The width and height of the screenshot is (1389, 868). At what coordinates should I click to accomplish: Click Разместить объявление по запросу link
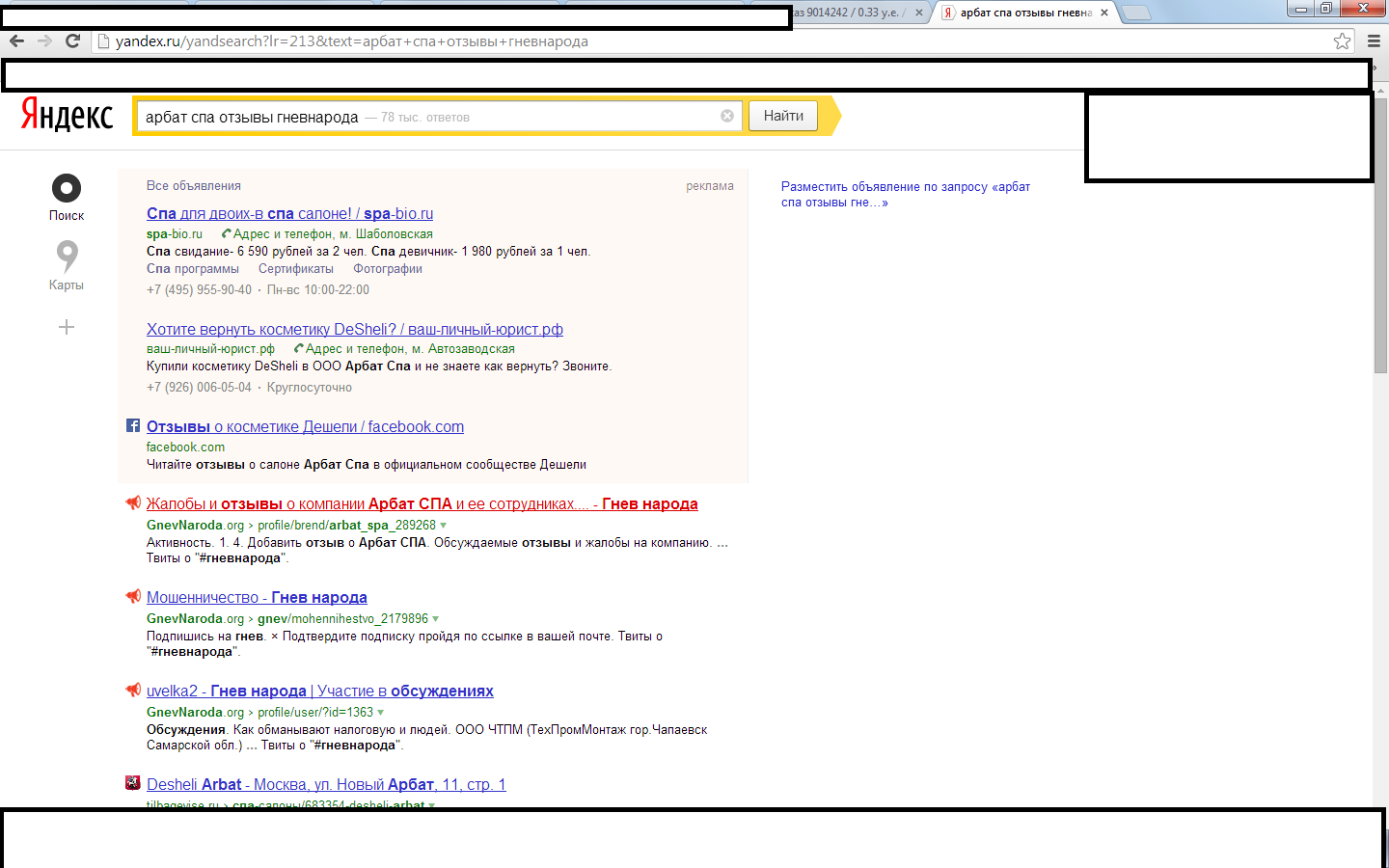[906, 195]
